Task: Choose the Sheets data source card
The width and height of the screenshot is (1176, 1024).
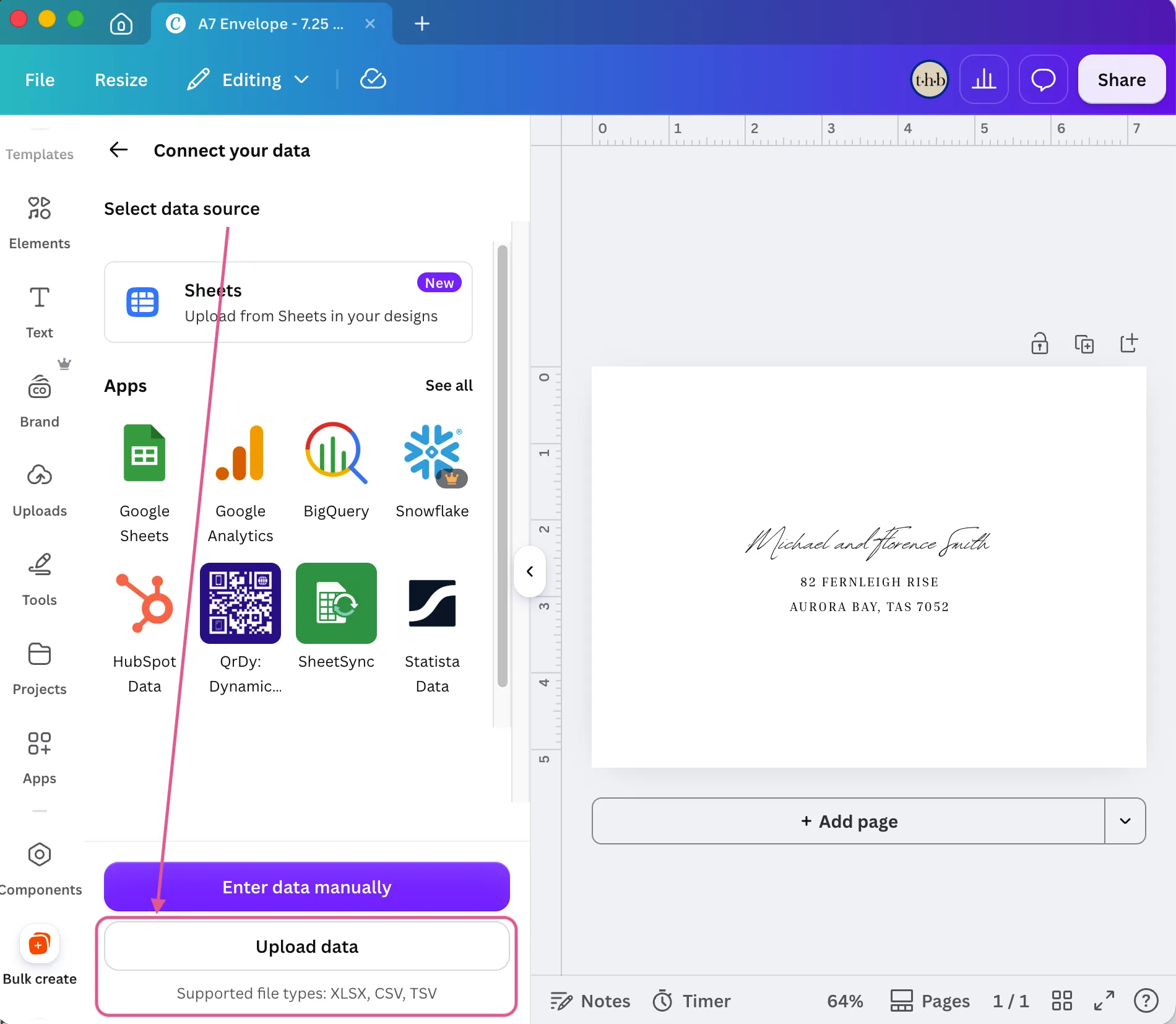Action: coord(288,302)
